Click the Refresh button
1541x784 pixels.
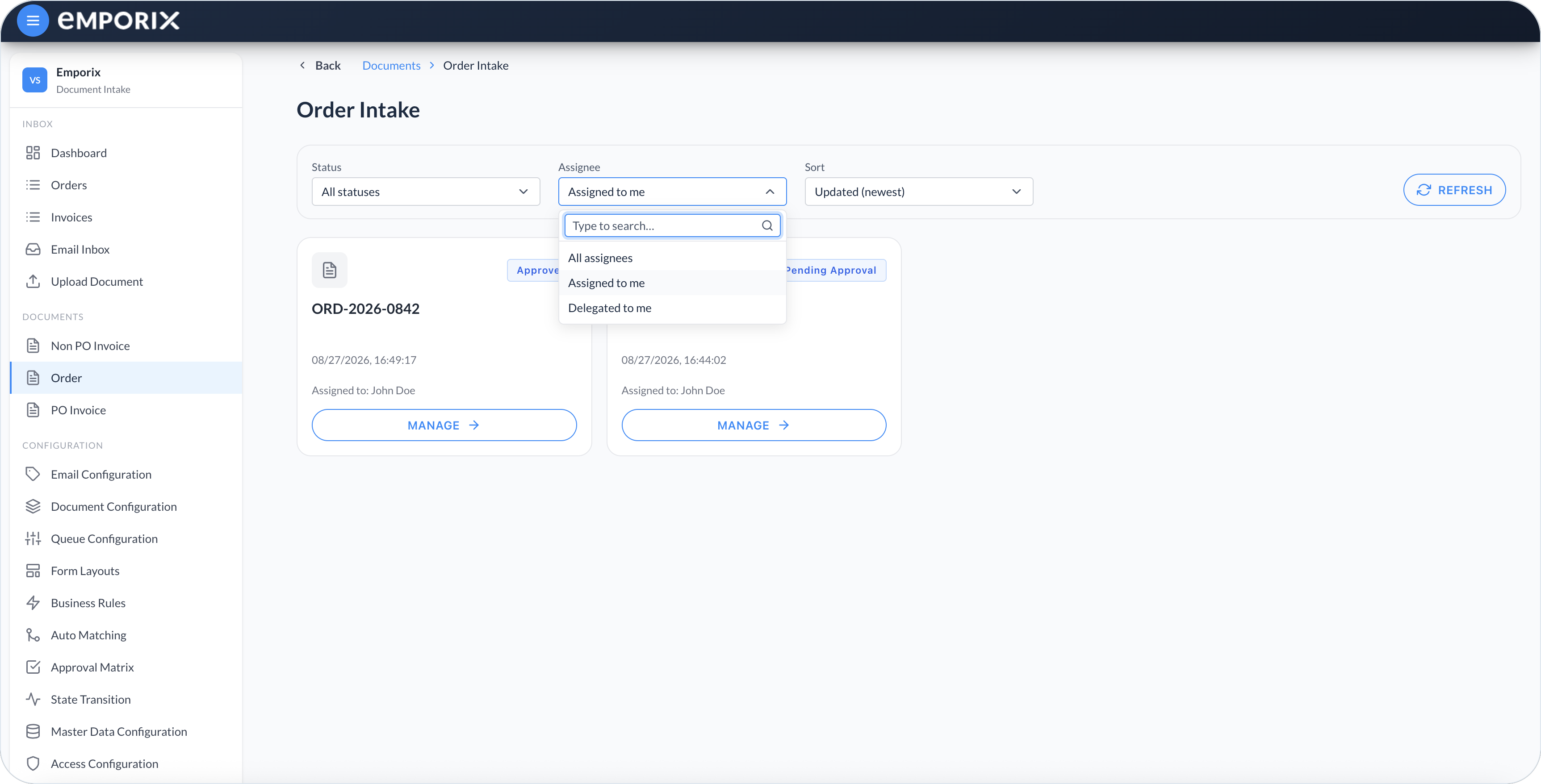coord(1454,190)
